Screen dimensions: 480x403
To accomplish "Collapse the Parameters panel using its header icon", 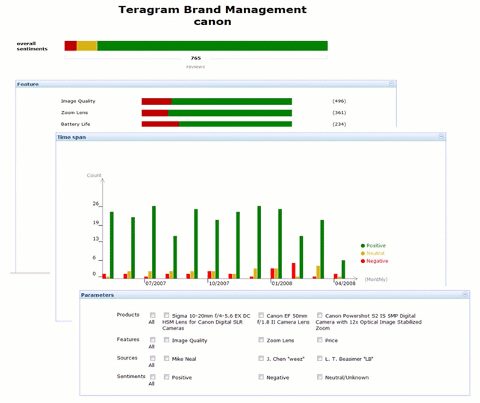I will tap(465, 294).
